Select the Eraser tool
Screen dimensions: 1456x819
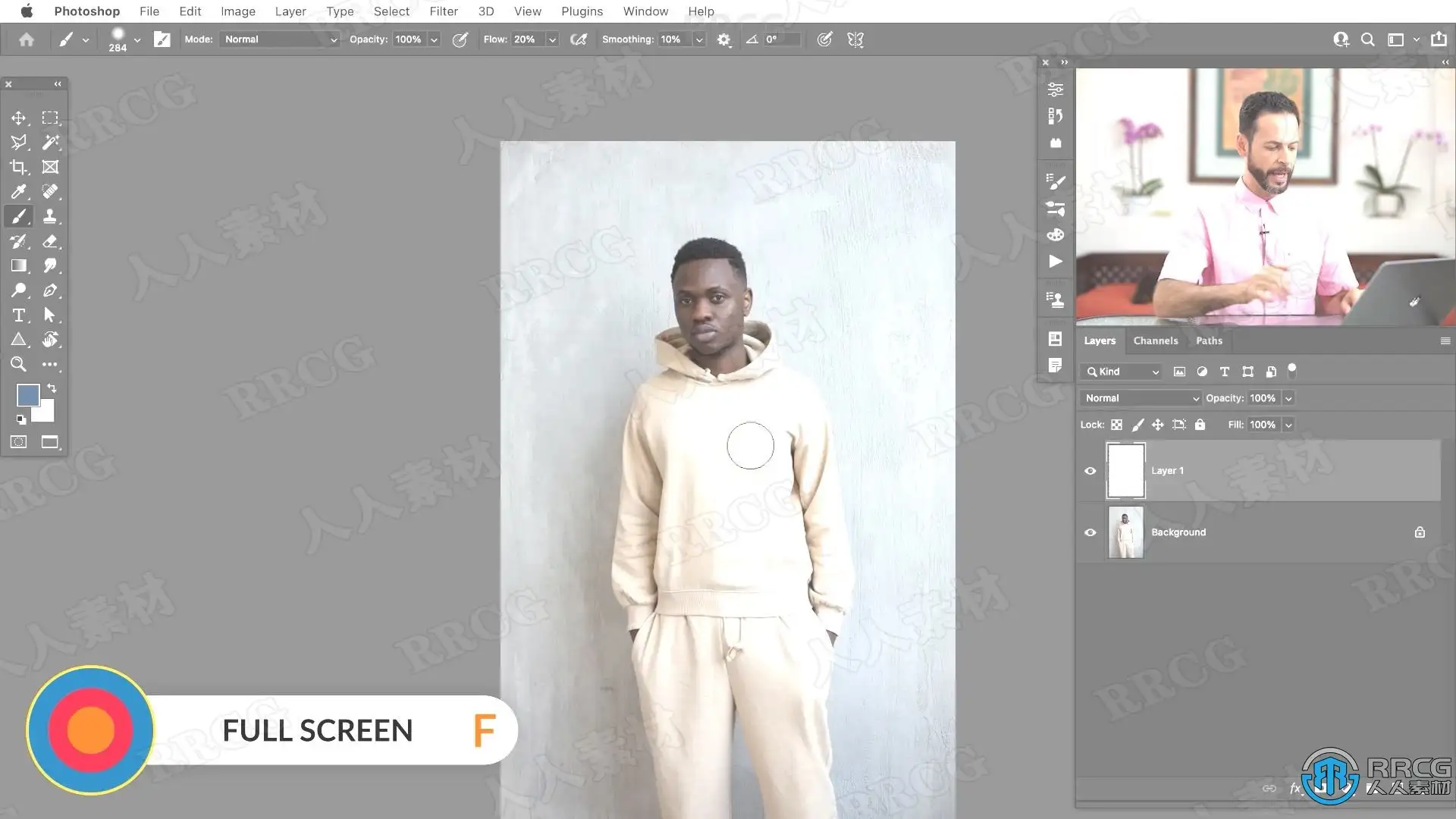click(50, 241)
